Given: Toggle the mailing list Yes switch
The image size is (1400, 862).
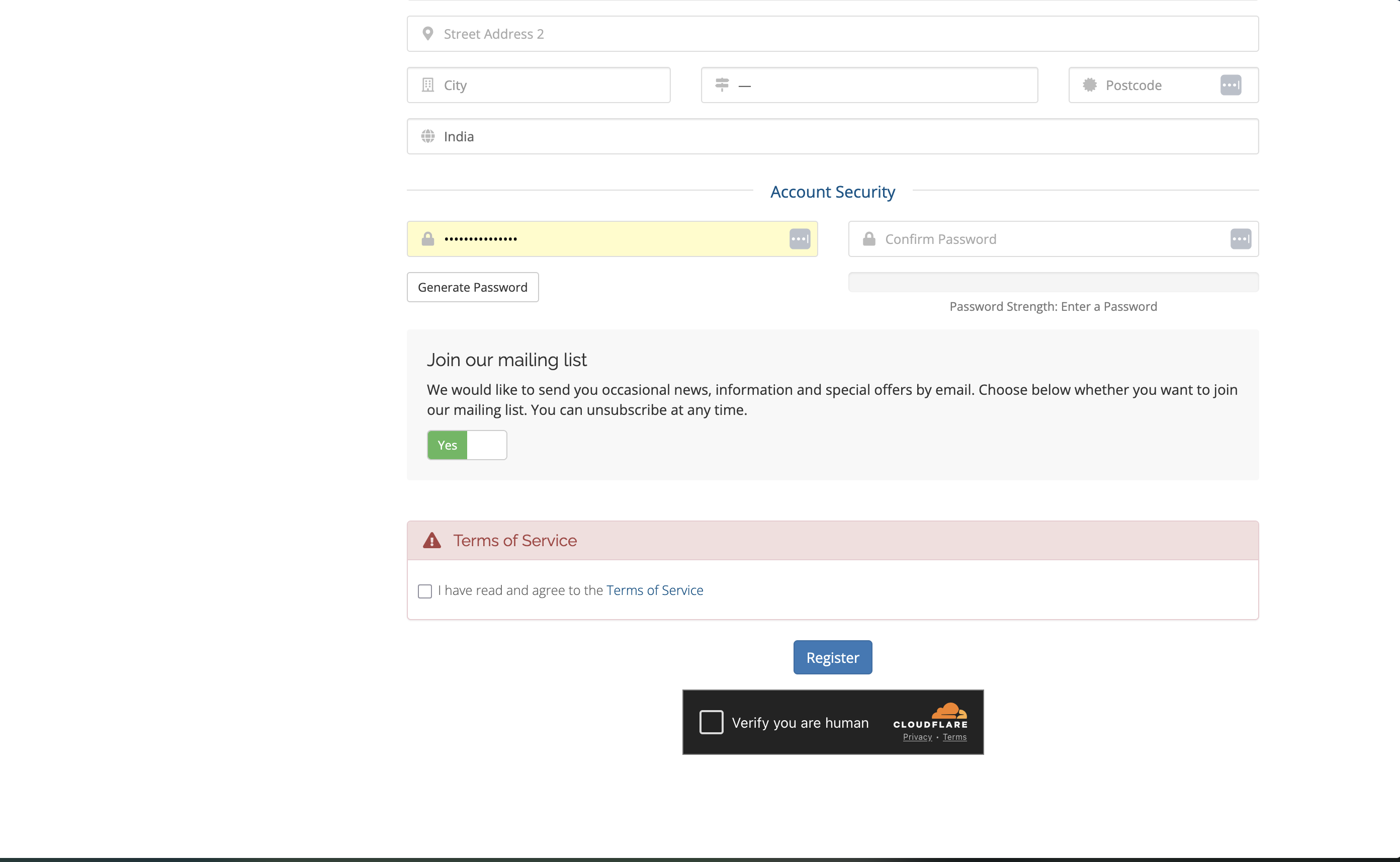Looking at the screenshot, I should click(x=466, y=445).
